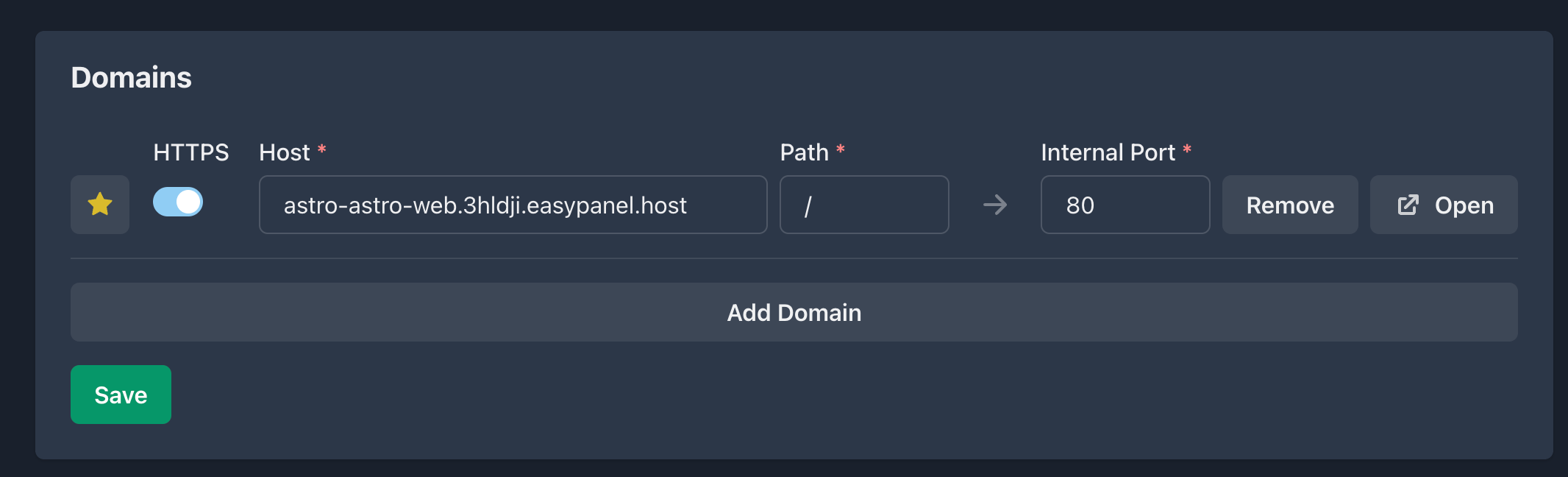This screenshot has width=1568, height=477.
Task: Click inside the Host input field
Action: coord(513,205)
